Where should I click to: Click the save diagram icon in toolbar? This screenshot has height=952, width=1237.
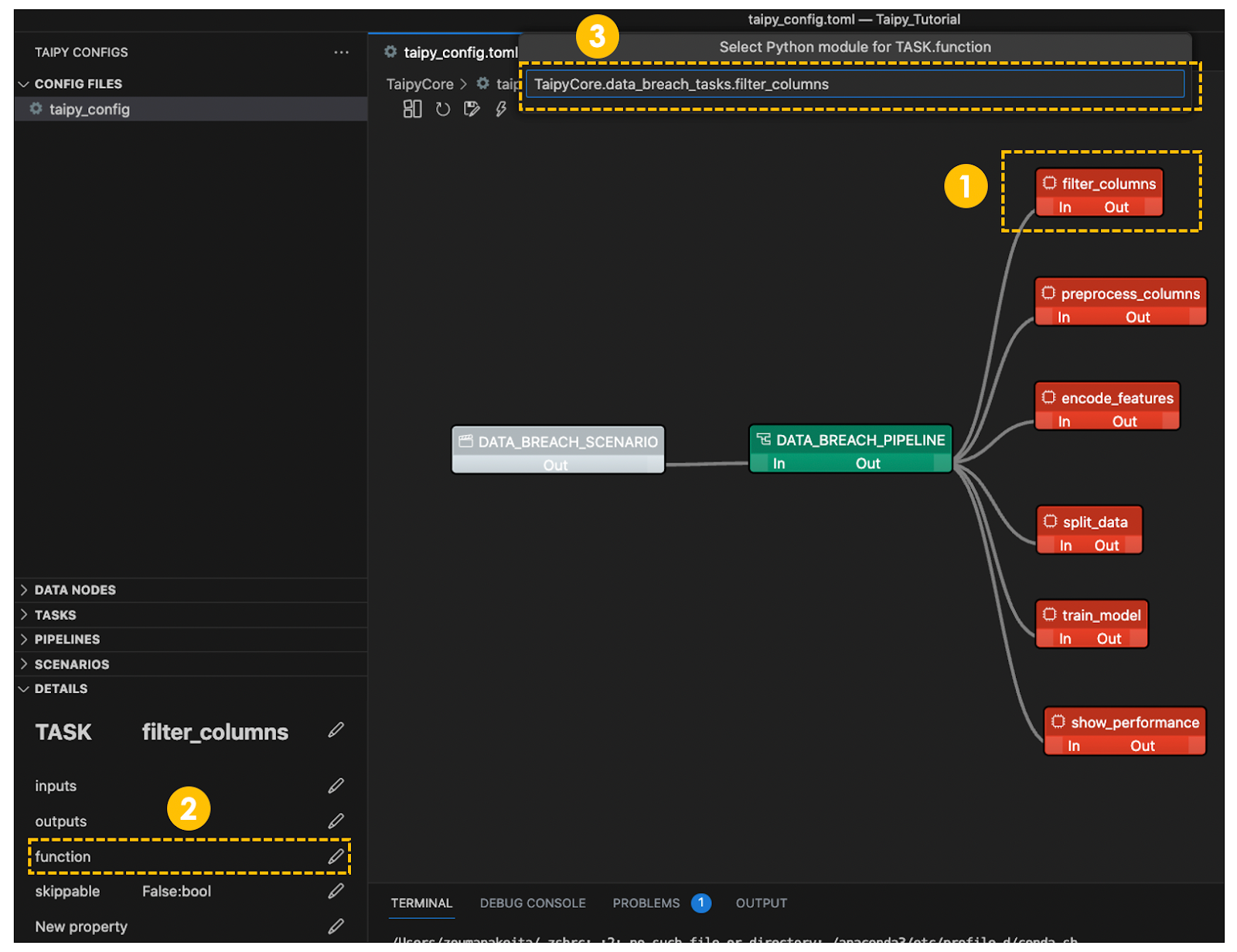472,109
